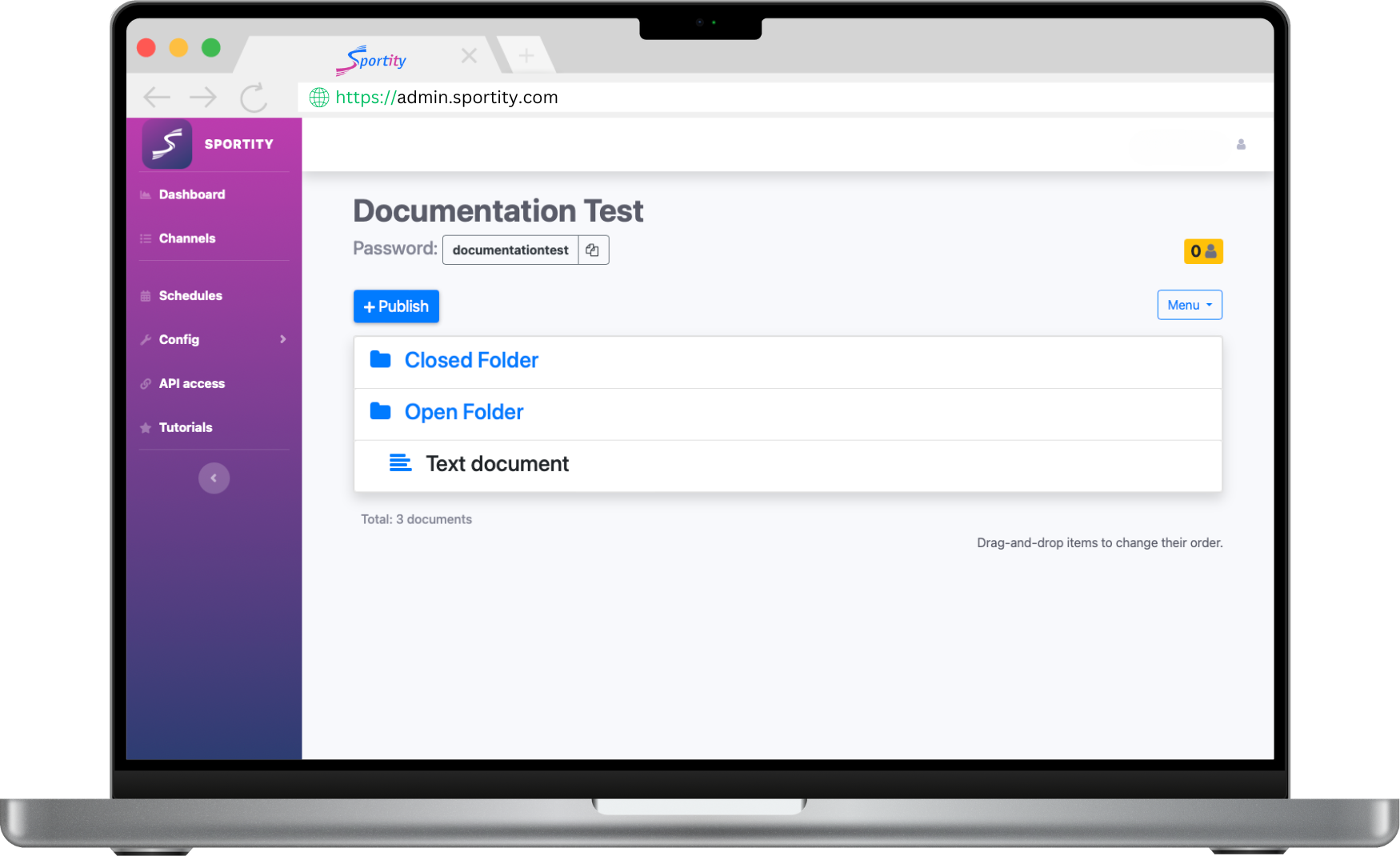This screenshot has height=856, width=1400.
Task: Open the user account icon top right
Action: point(1241,145)
